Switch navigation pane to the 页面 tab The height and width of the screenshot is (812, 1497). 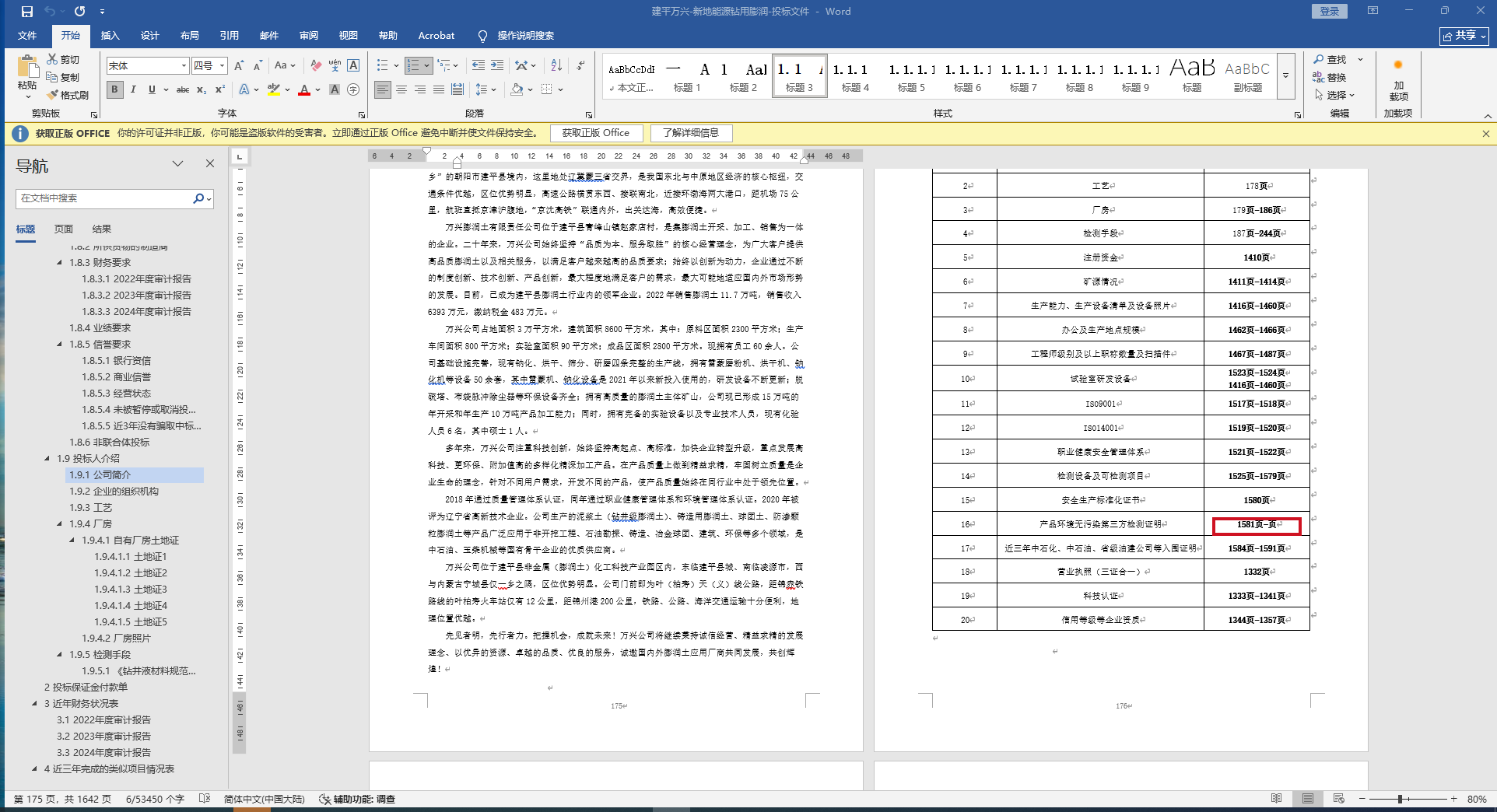(x=64, y=229)
